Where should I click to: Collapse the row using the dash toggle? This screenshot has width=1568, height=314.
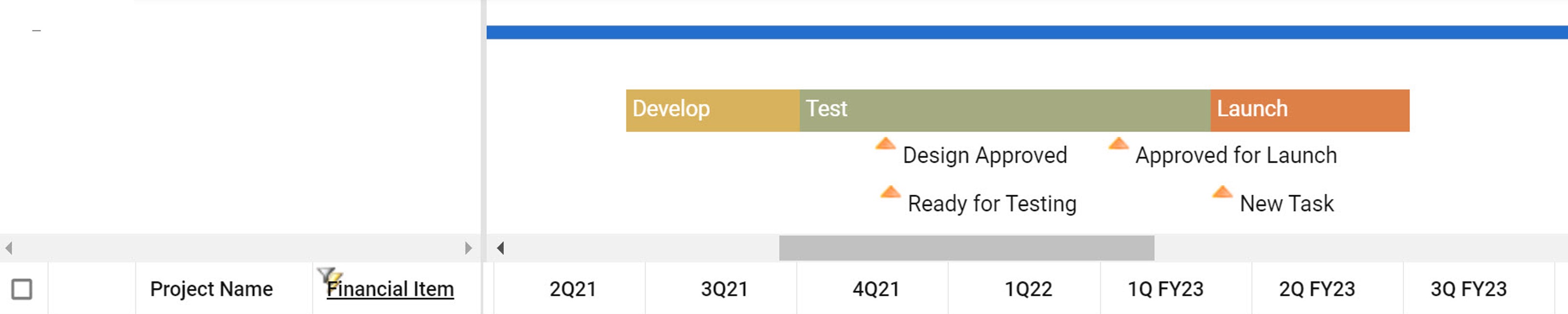(x=37, y=30)
